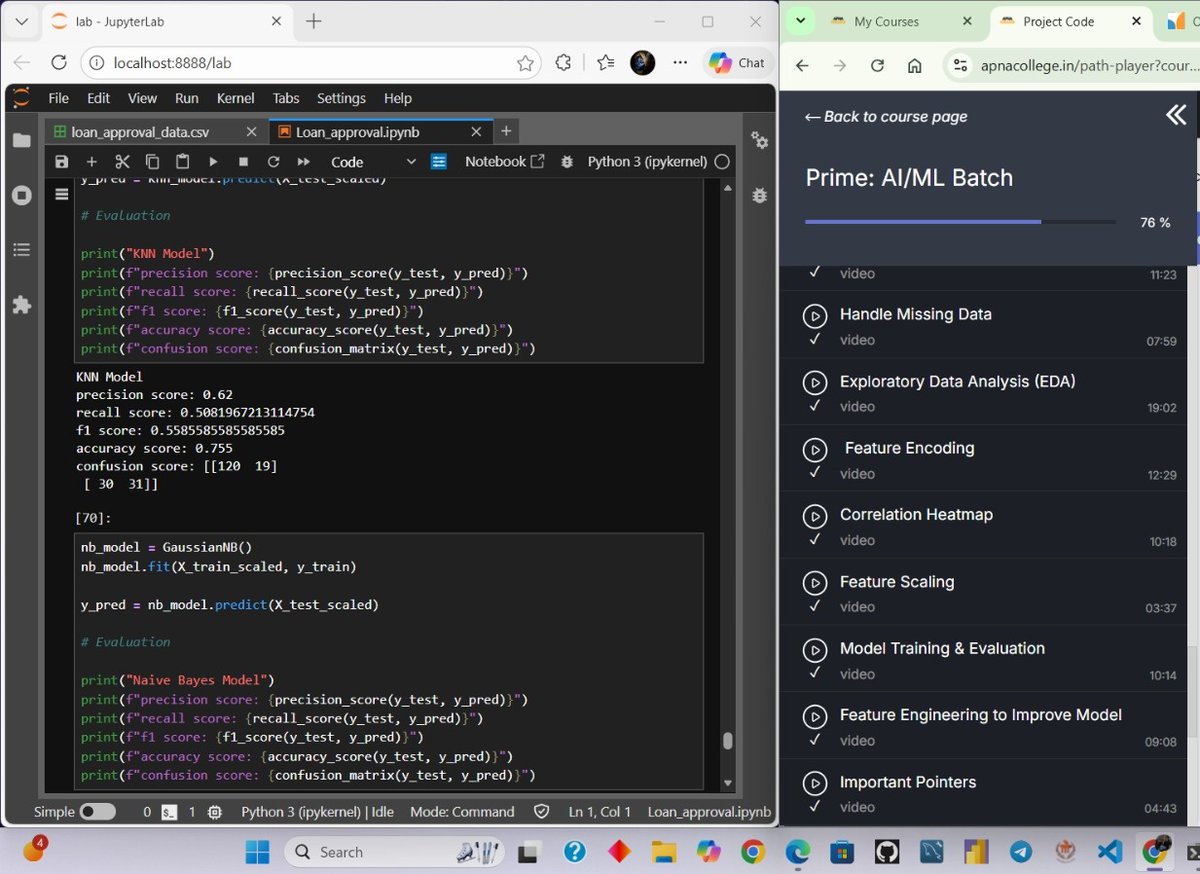Open the cell type Code dropdown
Screen dimensions: 1200x874
coord(374,161)
